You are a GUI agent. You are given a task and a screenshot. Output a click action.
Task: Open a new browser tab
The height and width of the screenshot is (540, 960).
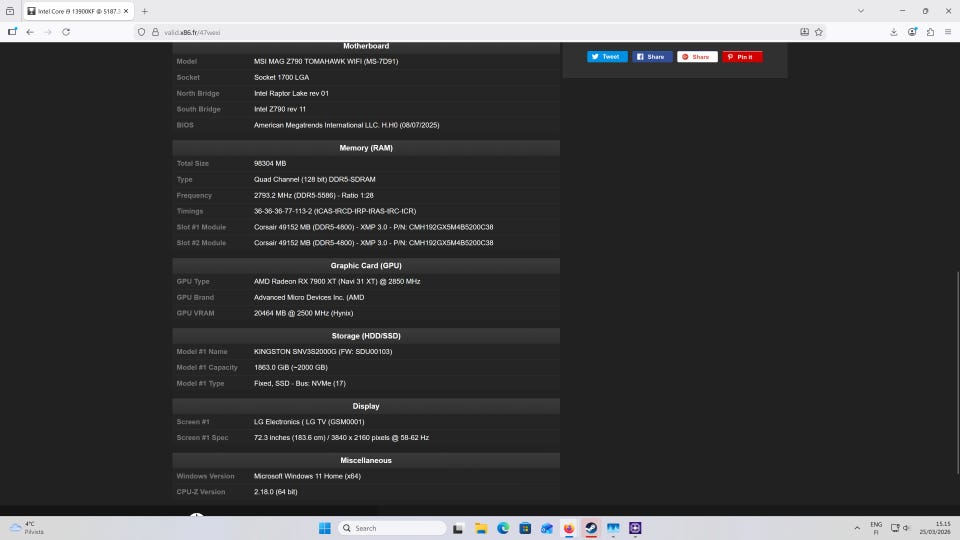(x=144, y=11)
